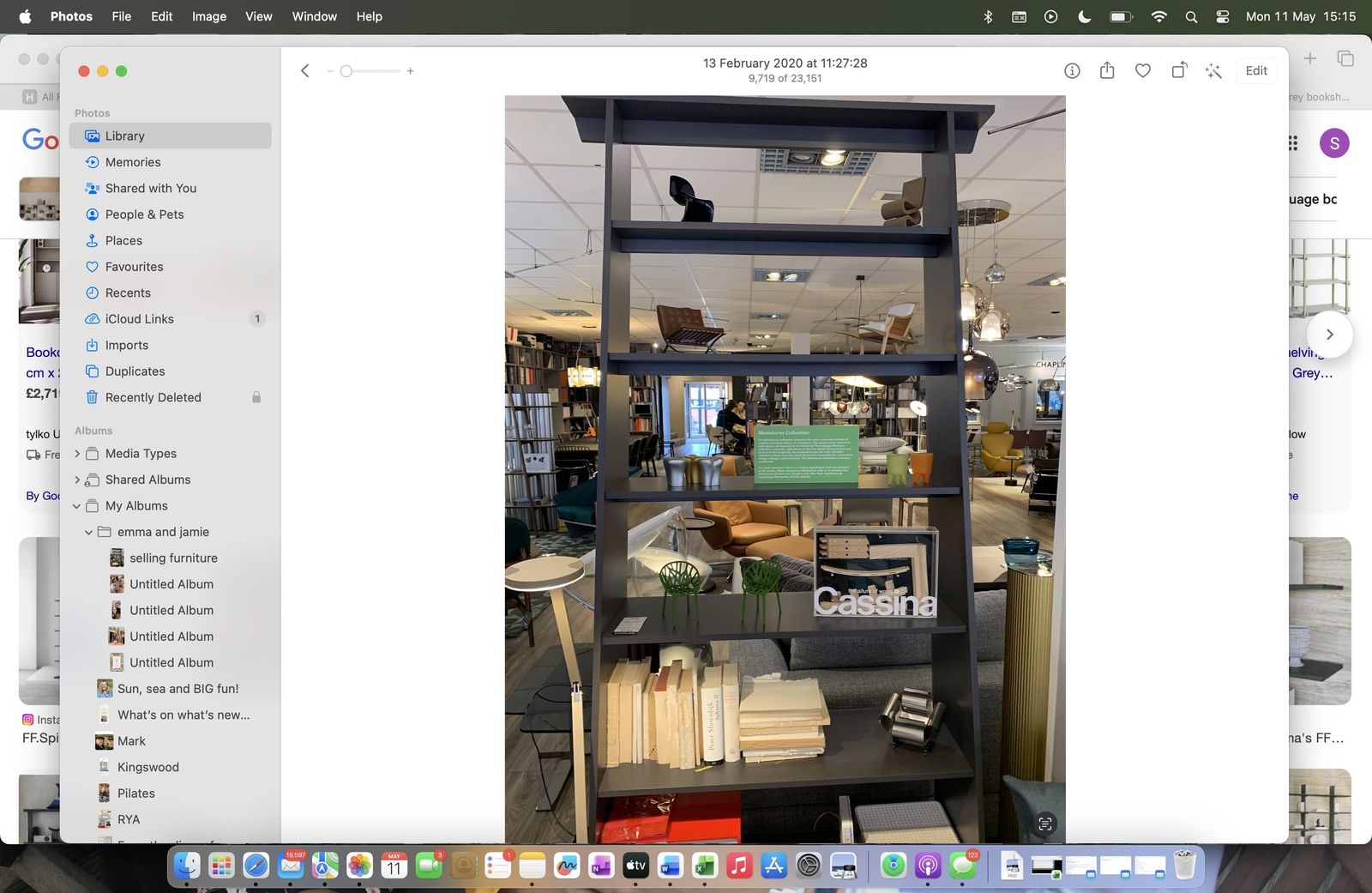Image resolution: width=1372 pixels, height=893 pixels.
Task: Open Imports in sidebar
Action: [171, 345]
